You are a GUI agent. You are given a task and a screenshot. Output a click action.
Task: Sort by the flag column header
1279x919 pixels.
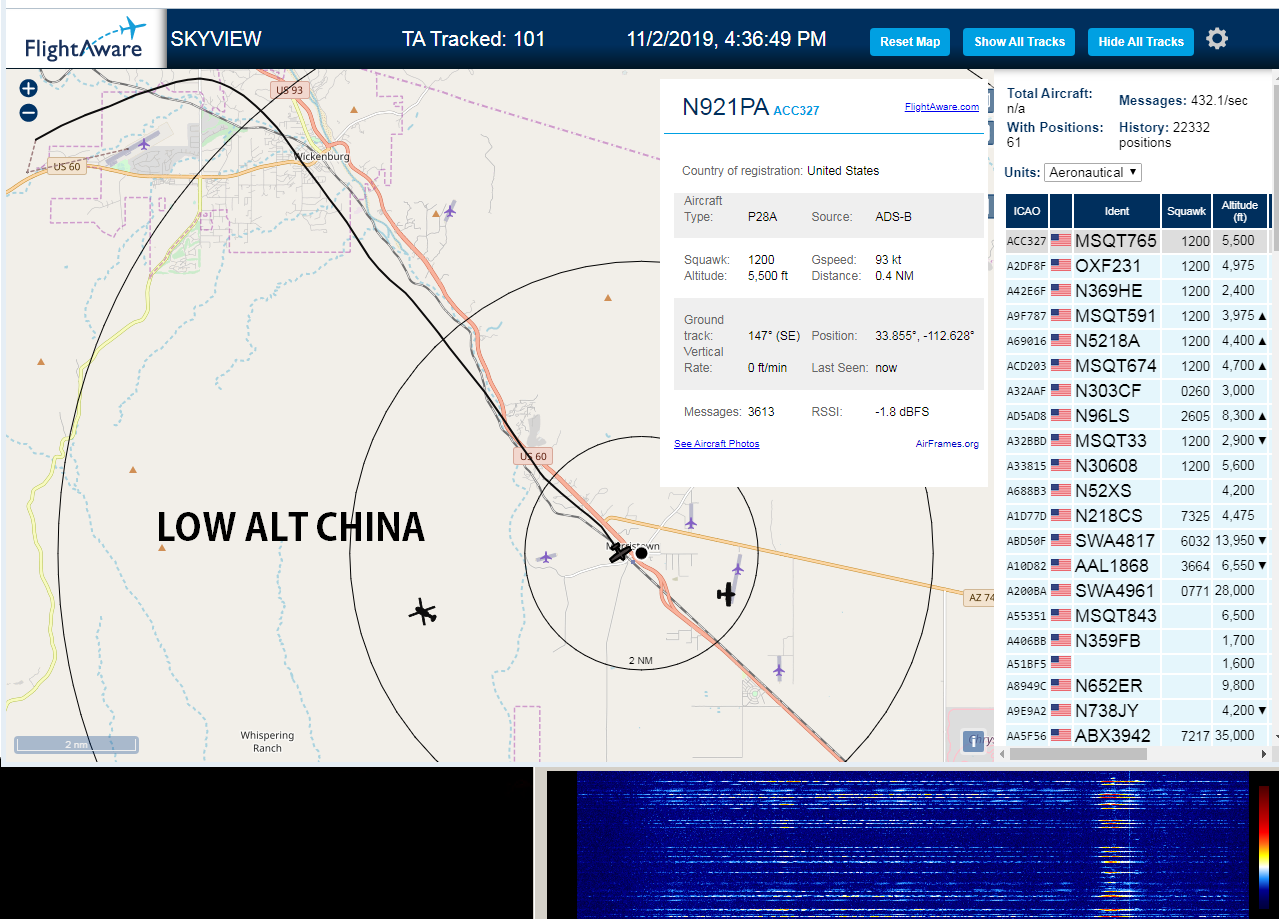click(x=1060, y=211)
